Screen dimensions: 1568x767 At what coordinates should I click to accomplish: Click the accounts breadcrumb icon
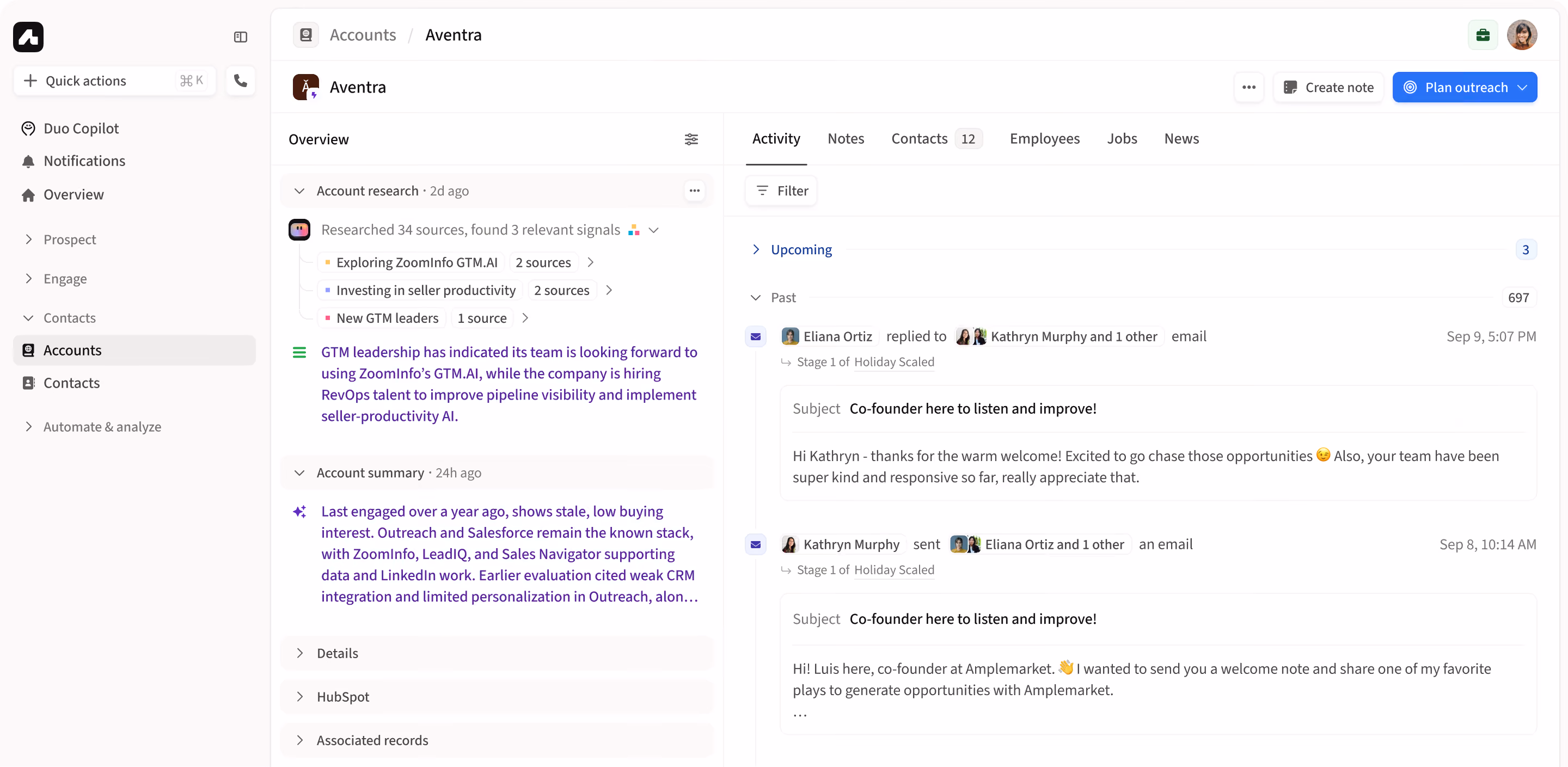(305, 35)
